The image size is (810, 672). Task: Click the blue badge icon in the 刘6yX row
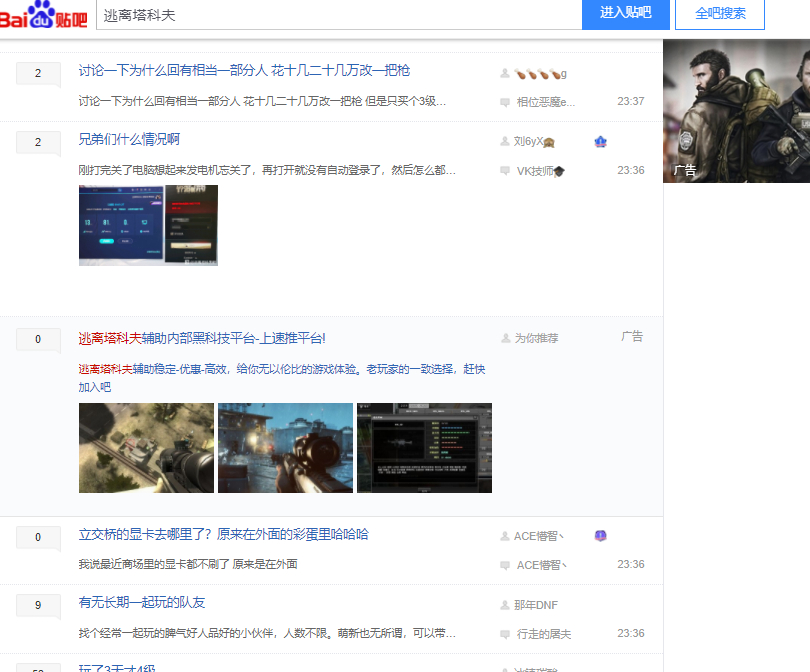600,142
